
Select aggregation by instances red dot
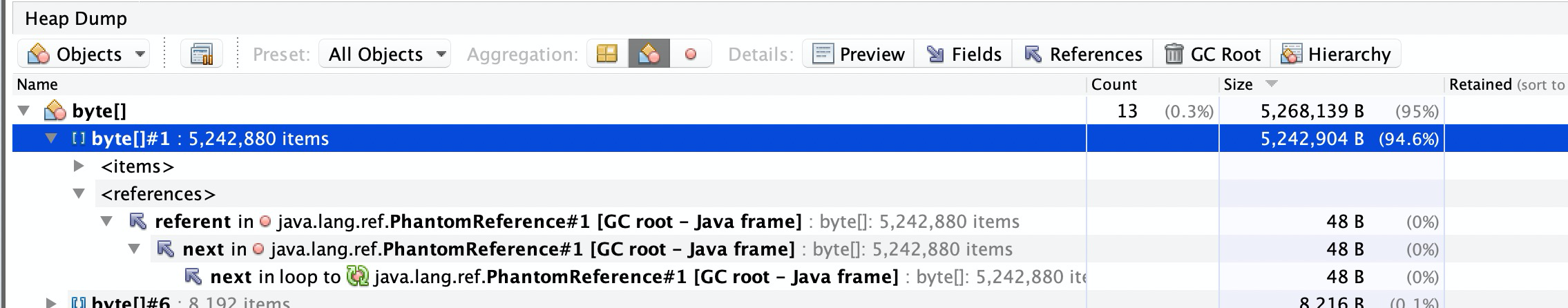coord(690,54)
